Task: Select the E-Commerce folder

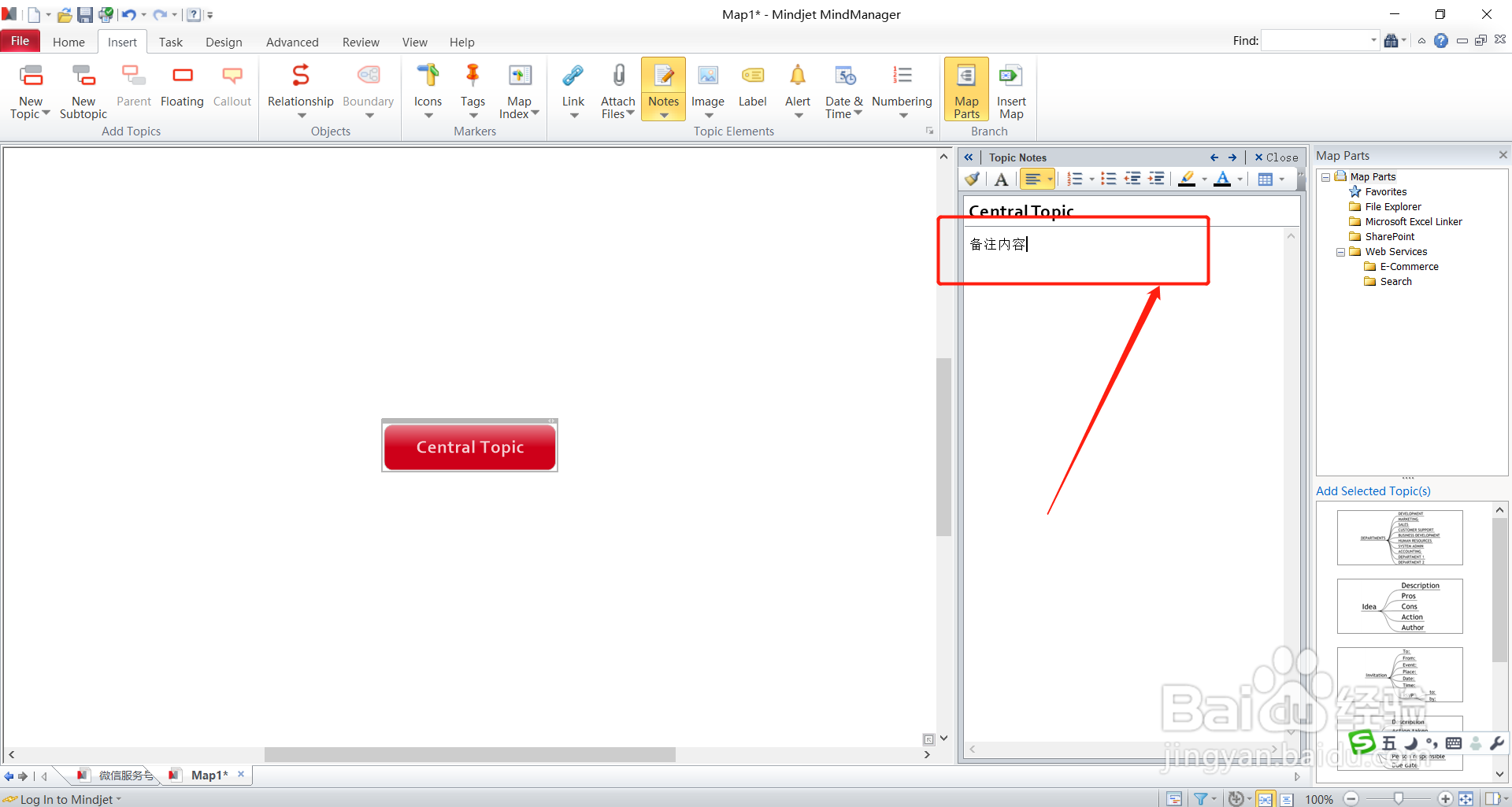Action: pos(1409,267)
